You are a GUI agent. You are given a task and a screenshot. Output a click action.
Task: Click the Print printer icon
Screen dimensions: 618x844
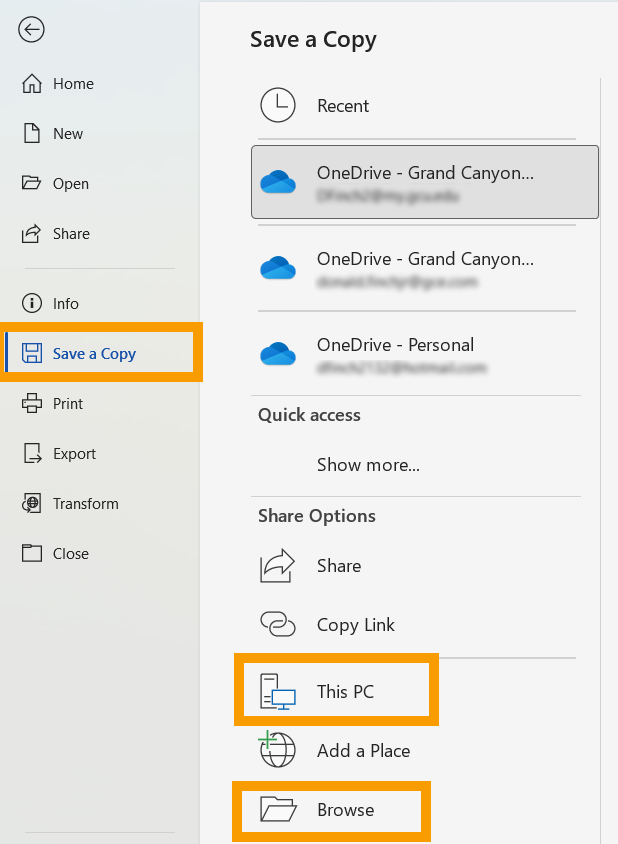click(x=32, y=404)
